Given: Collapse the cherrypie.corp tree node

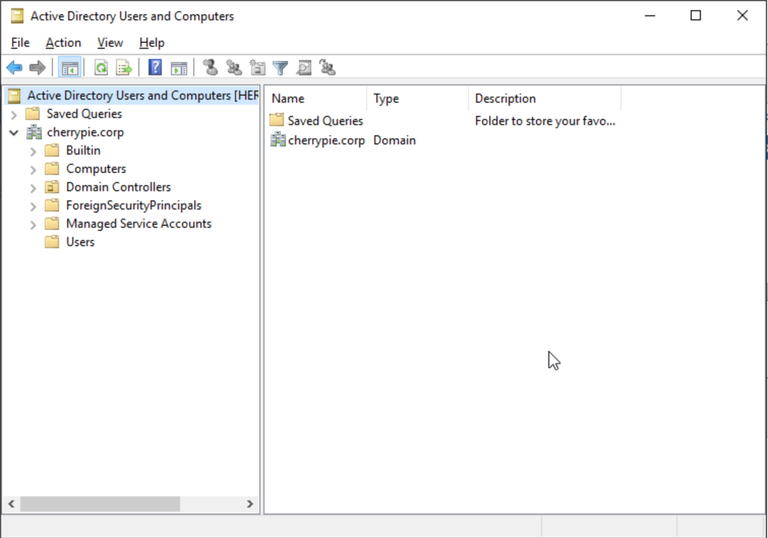Looking at the screenshot, I should click(14, 132).
